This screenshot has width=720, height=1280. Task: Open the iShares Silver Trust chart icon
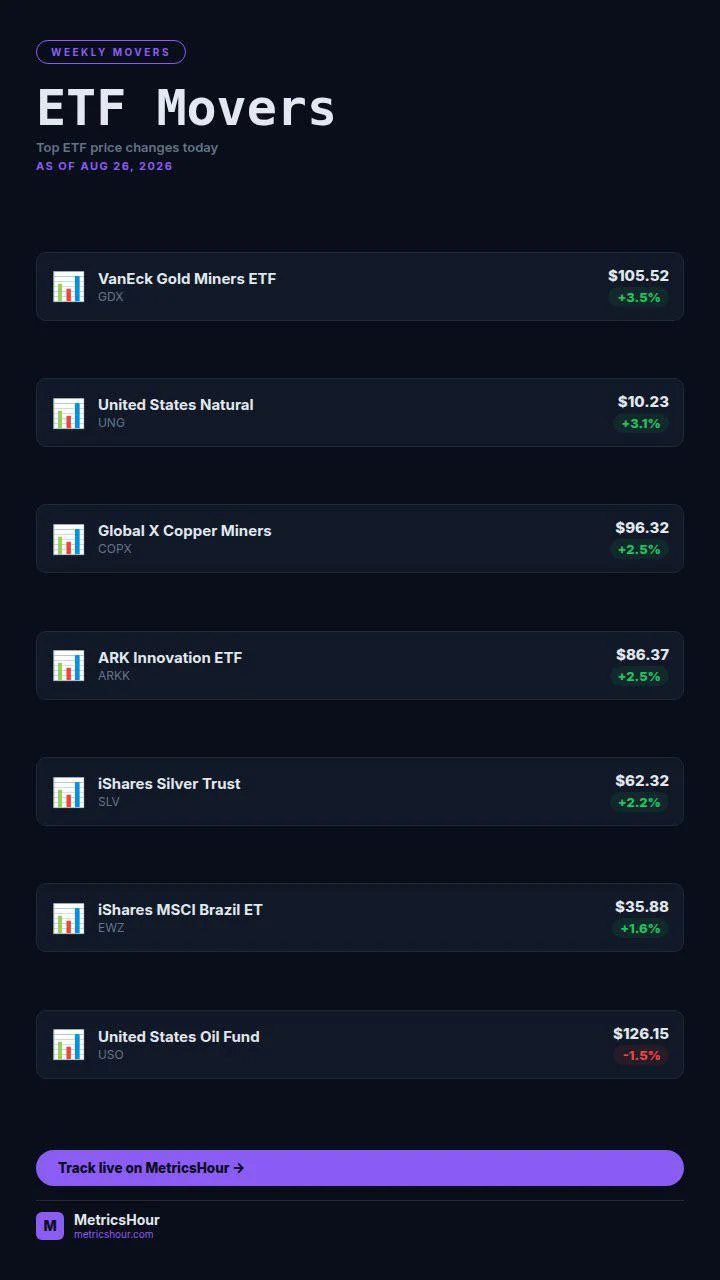click(69, 792)
